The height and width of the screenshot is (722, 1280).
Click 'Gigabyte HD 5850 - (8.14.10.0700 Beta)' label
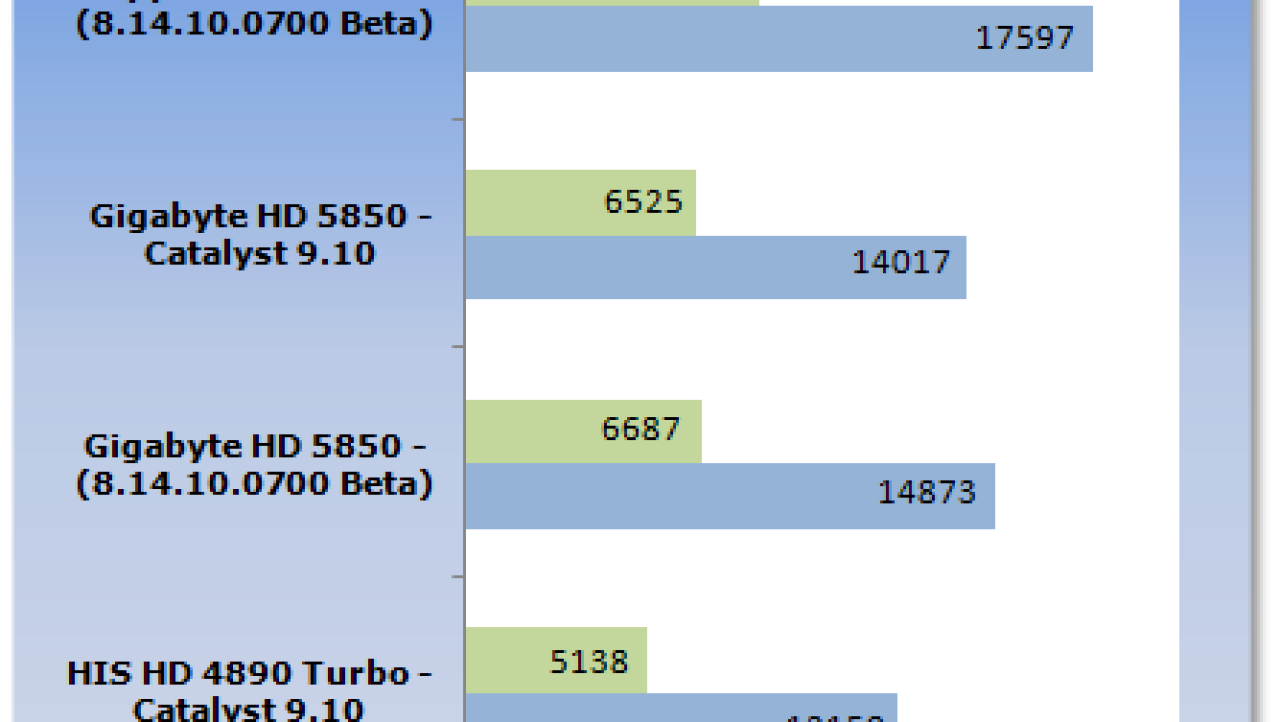pos(255,465)
